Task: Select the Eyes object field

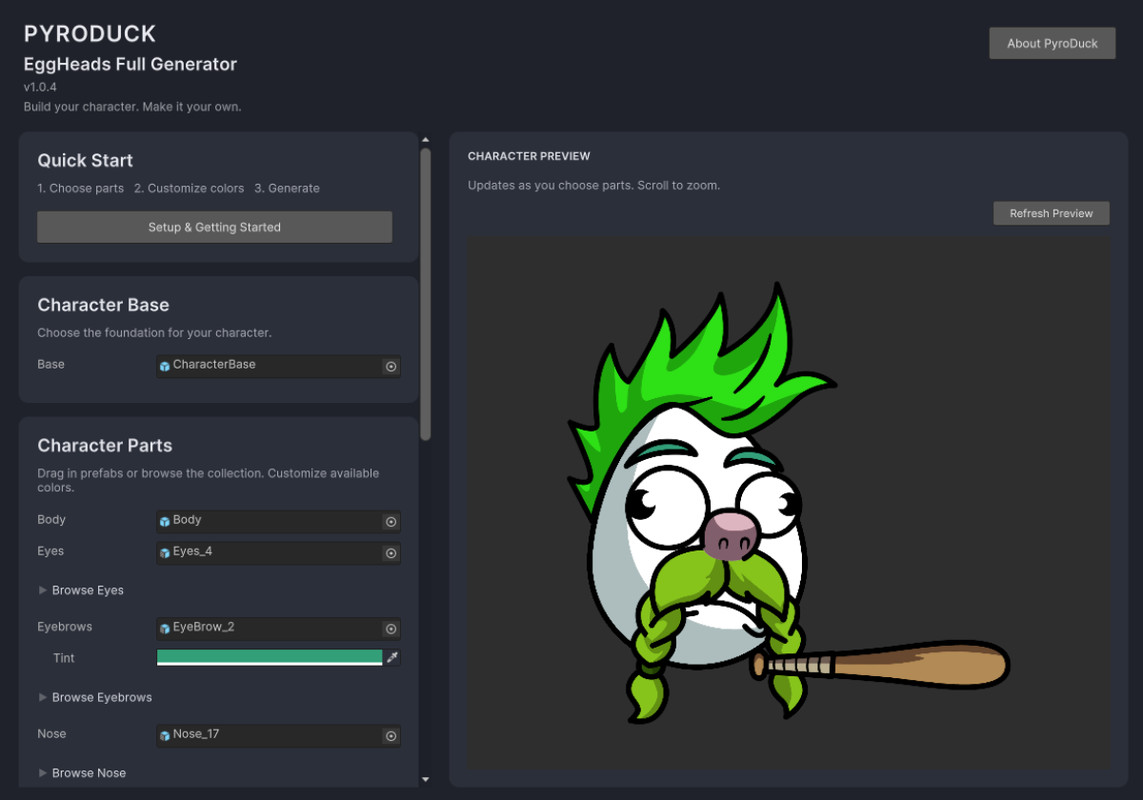Action: (278, 553)
